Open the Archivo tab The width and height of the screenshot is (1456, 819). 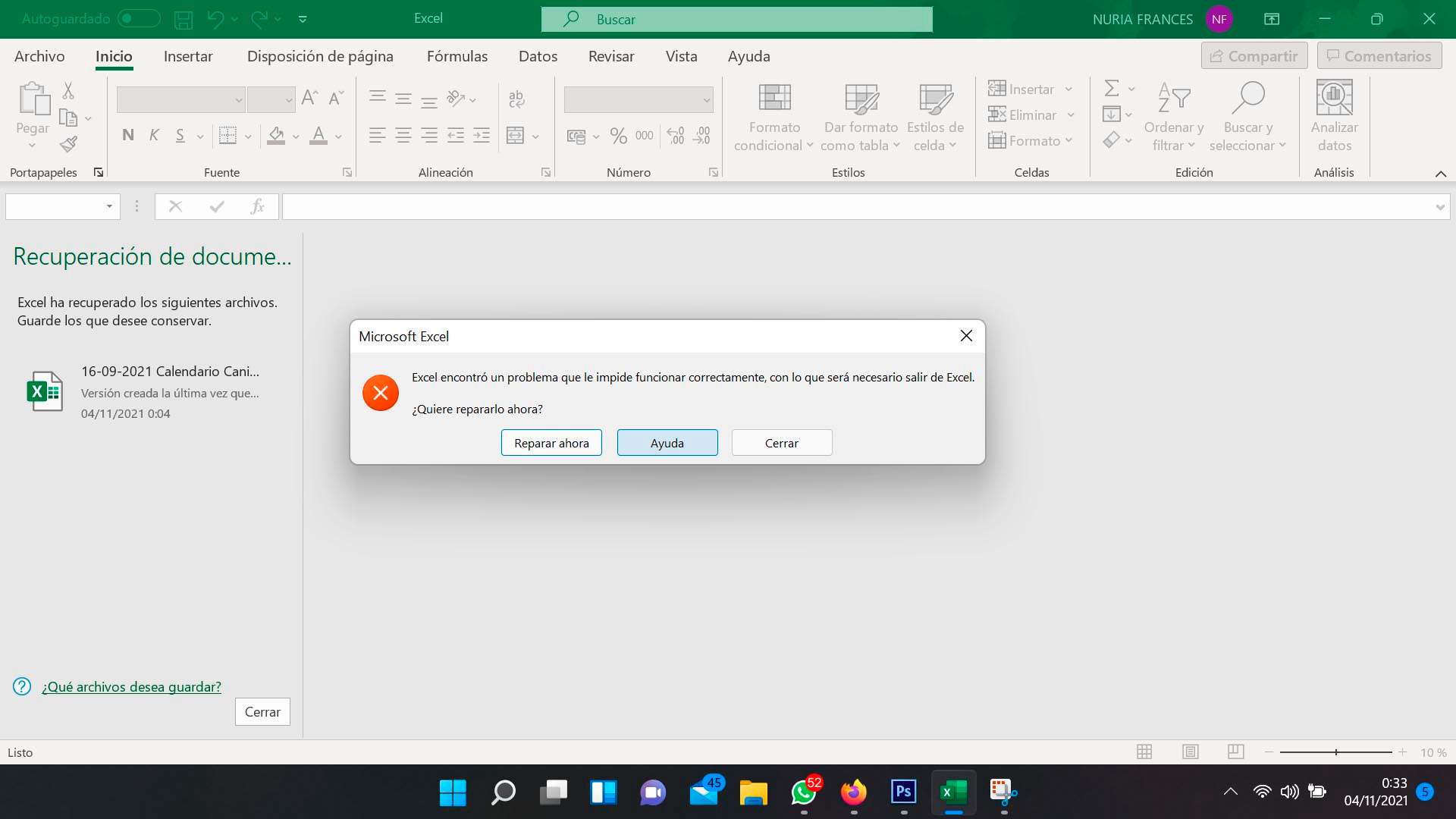(x=39, y=56)
